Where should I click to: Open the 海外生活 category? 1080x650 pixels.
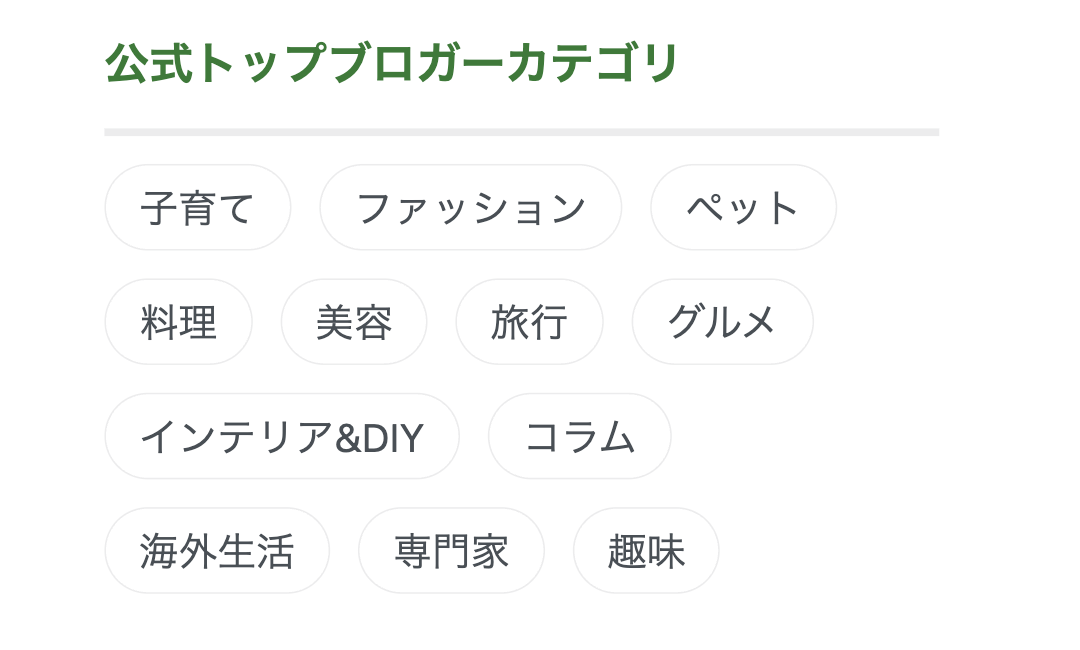click(x=217, y=551)
